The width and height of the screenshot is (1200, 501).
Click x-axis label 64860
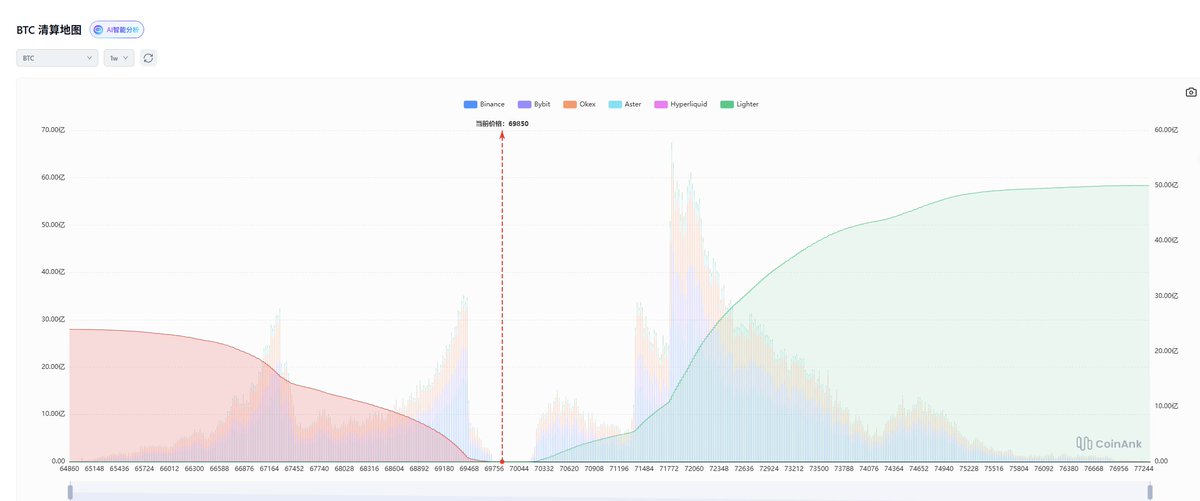70,468
